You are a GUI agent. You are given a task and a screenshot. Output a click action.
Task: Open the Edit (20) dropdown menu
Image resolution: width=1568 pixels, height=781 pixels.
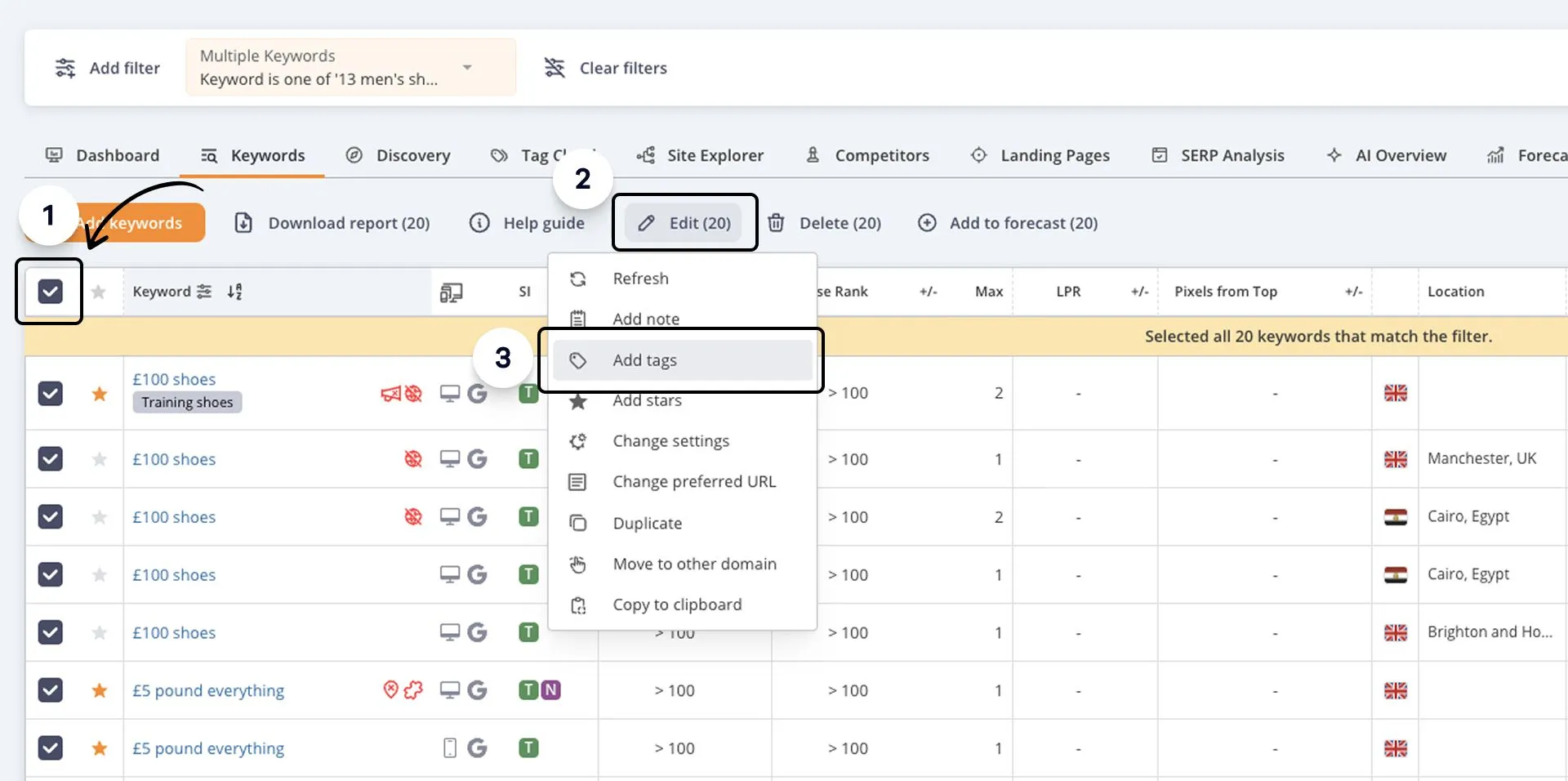(684, 223)
